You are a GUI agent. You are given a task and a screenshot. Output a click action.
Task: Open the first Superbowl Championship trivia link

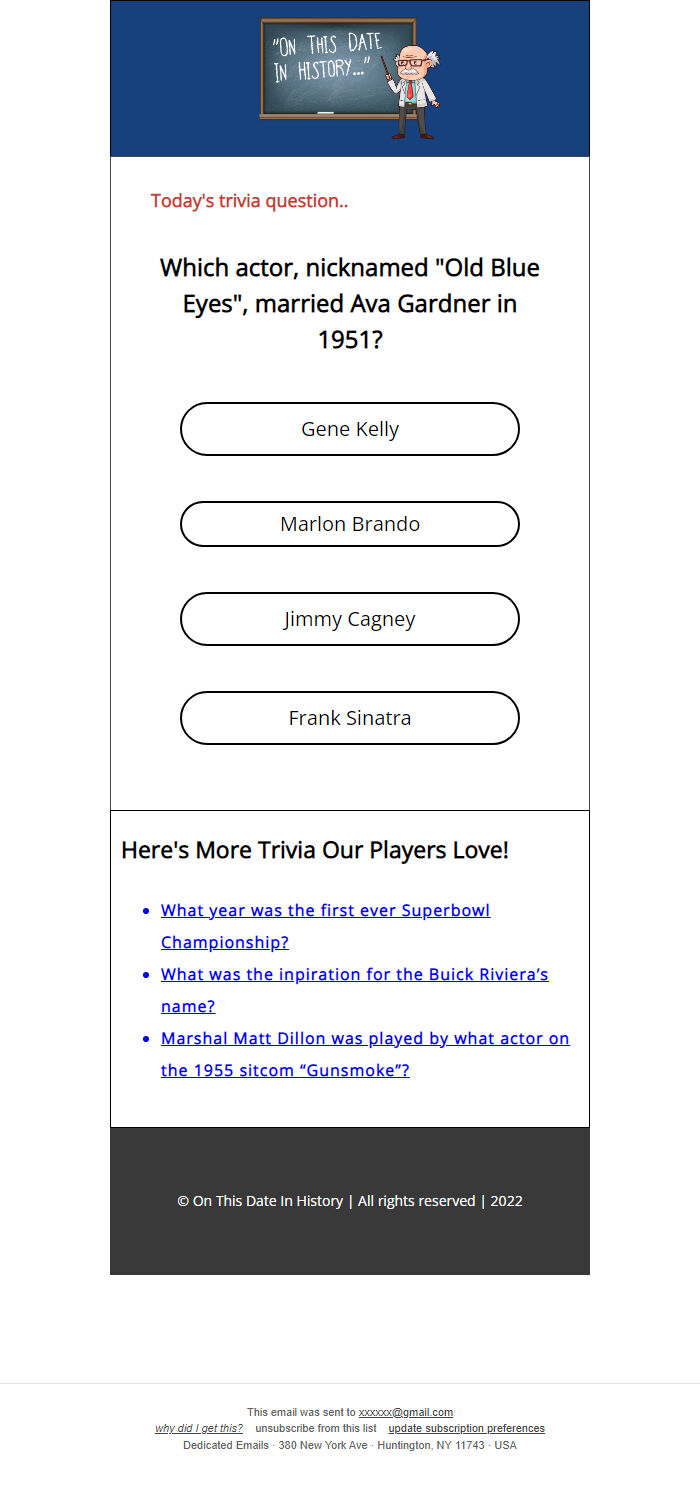pyautogui.click(x=325, y=911)
